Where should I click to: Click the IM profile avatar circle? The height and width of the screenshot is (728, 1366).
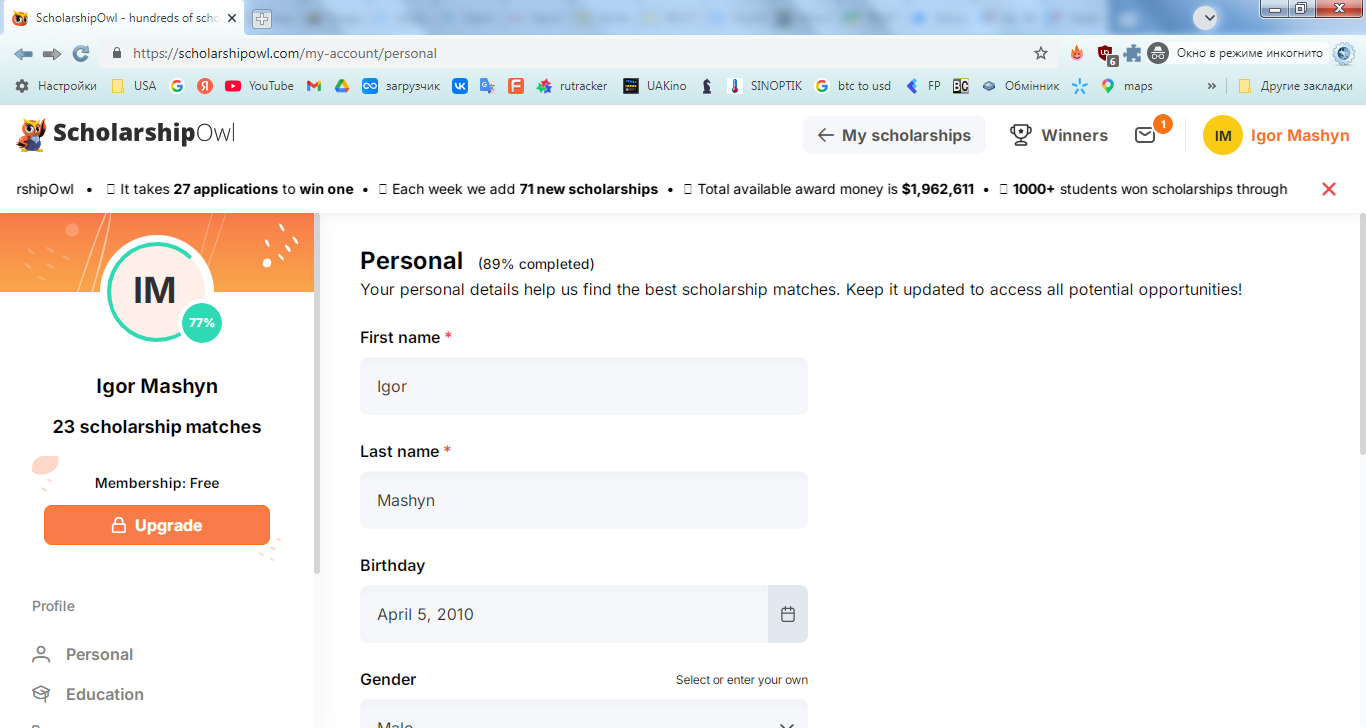(x=155, y=290)
